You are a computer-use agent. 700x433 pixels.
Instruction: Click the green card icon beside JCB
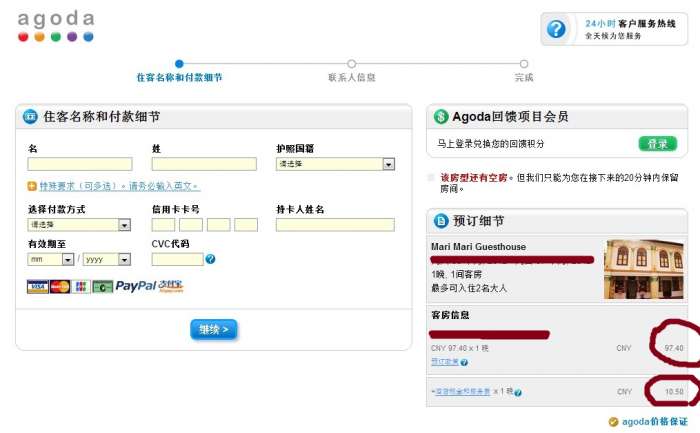coord(102,287)
